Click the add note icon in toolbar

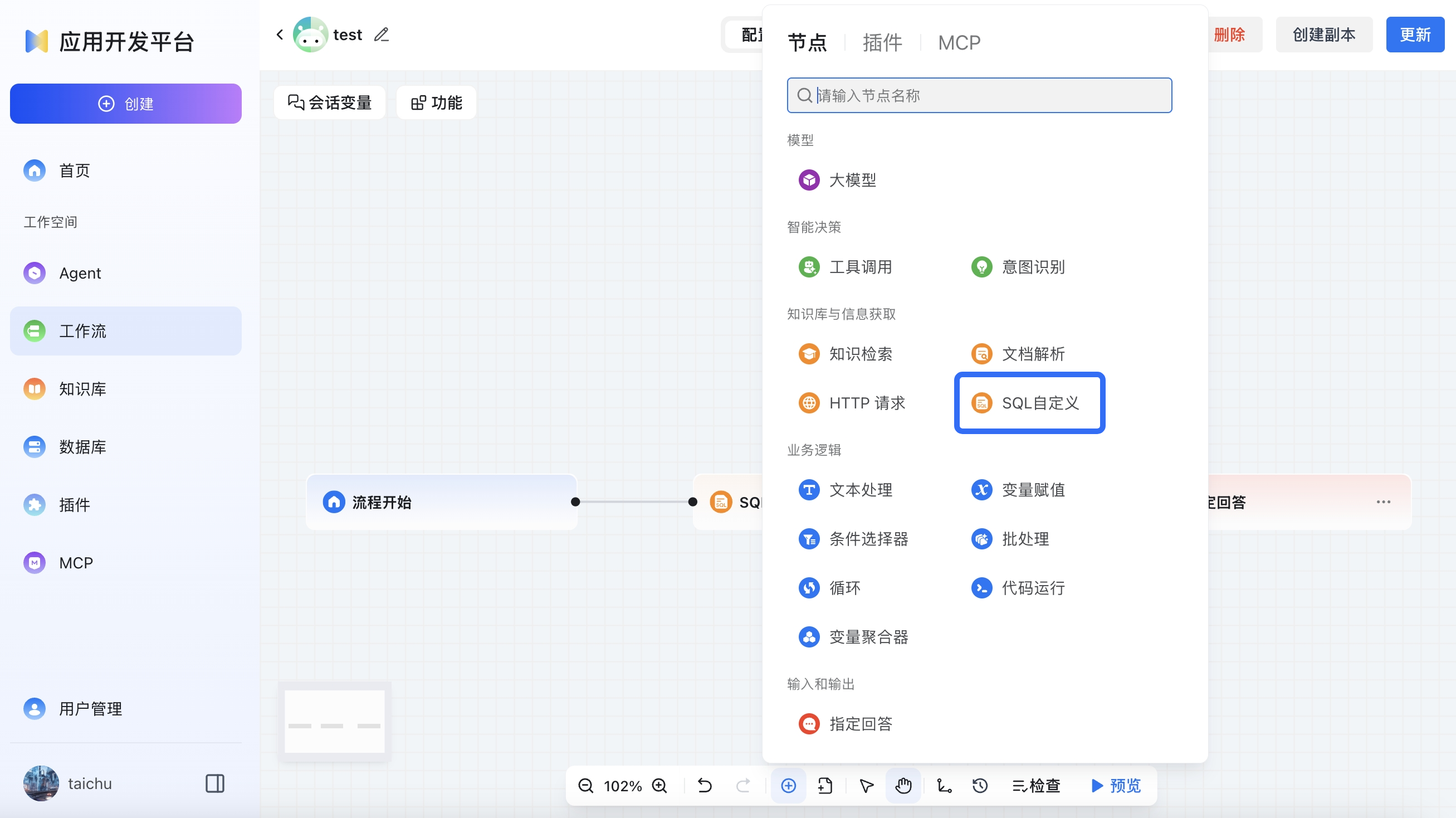[x=825, y=785]
